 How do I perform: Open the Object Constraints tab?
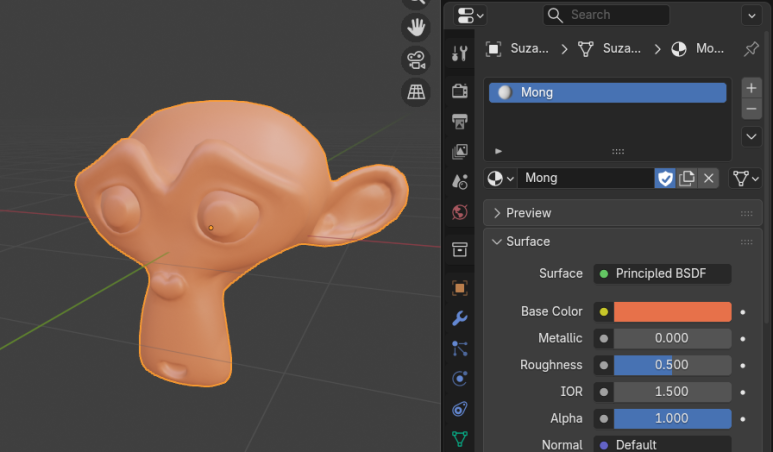pyautogui.click(x=459, y=409)
